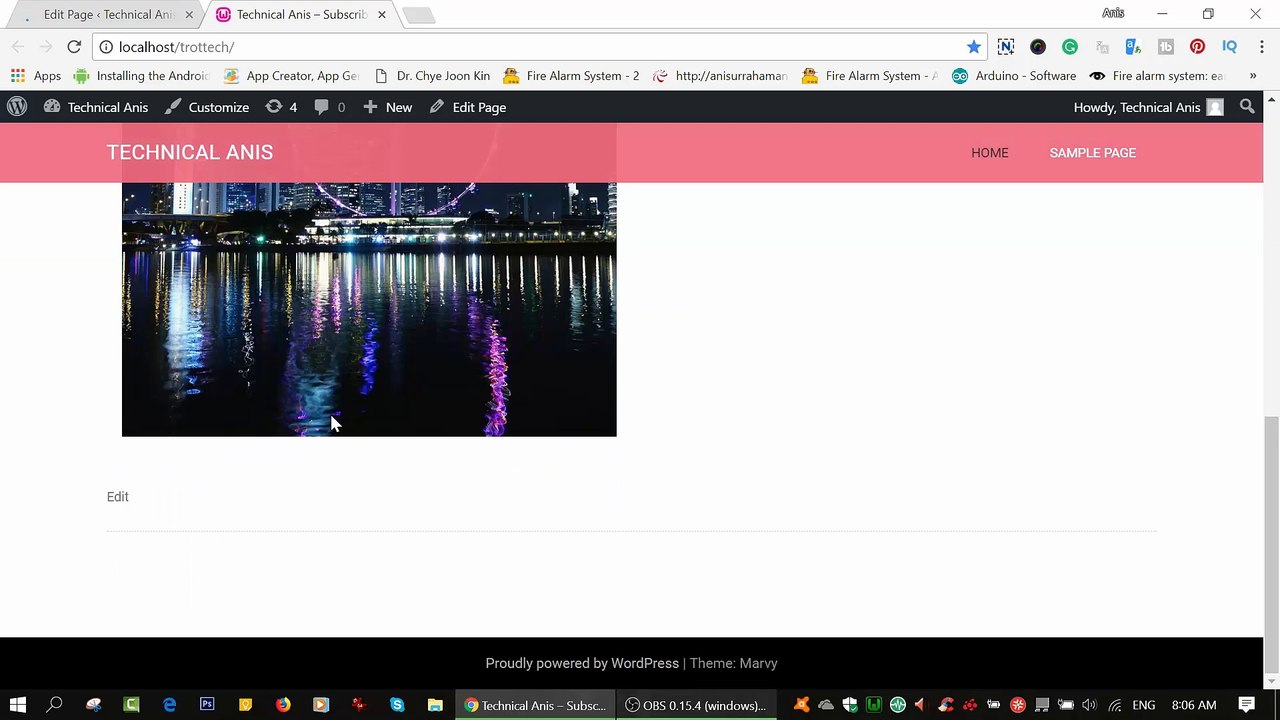Open Skype from the taskbar
The width and height of the screenshot is (1280, 720).
pyautogui.click(x=397, y=705)
